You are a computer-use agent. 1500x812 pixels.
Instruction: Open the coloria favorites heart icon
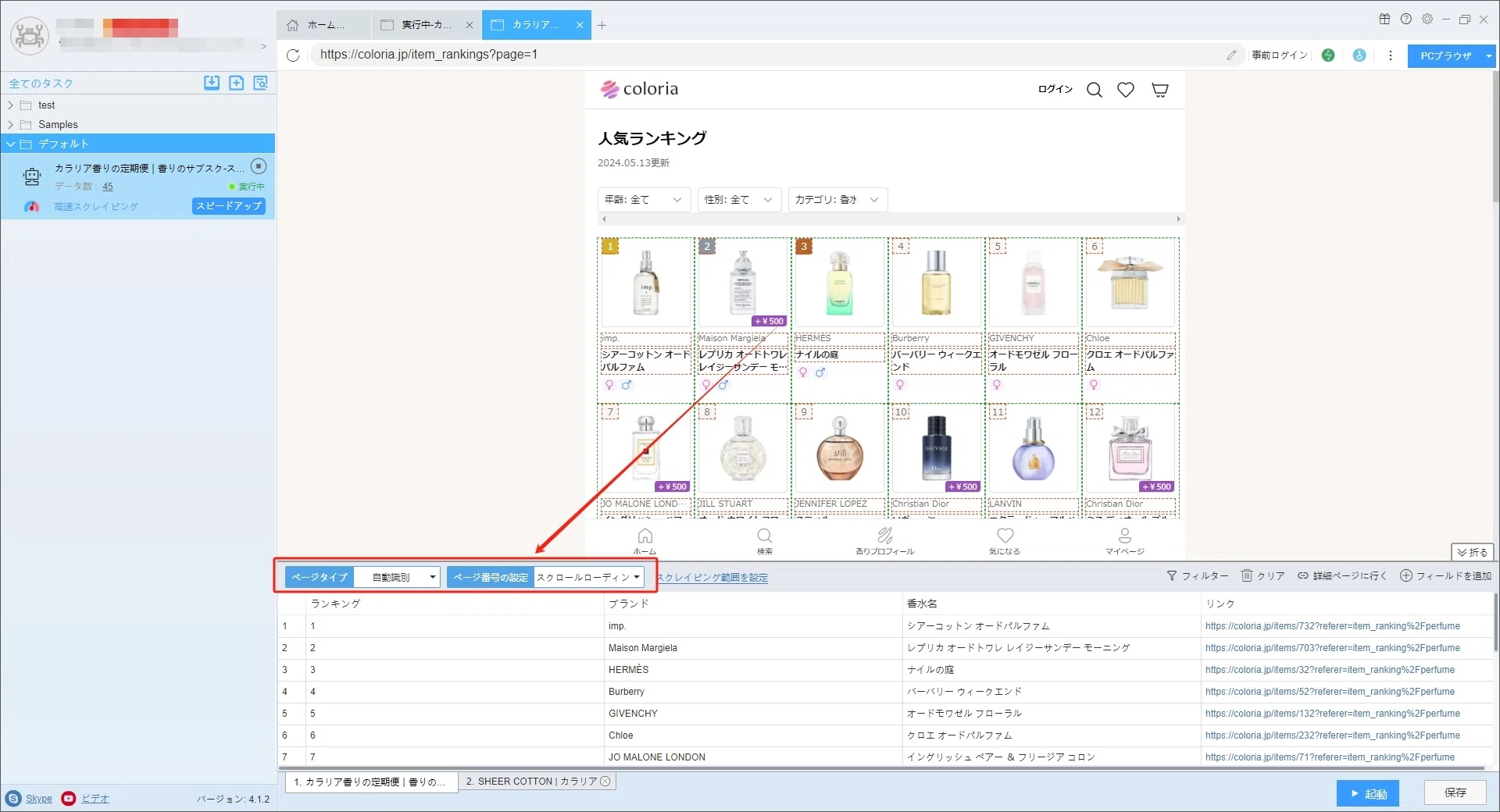1126,90
